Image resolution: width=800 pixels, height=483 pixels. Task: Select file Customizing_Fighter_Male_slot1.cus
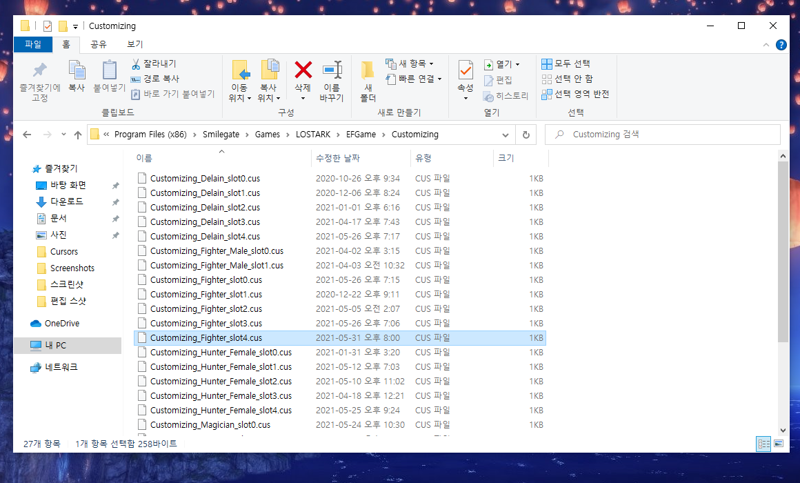pos(217,266)
